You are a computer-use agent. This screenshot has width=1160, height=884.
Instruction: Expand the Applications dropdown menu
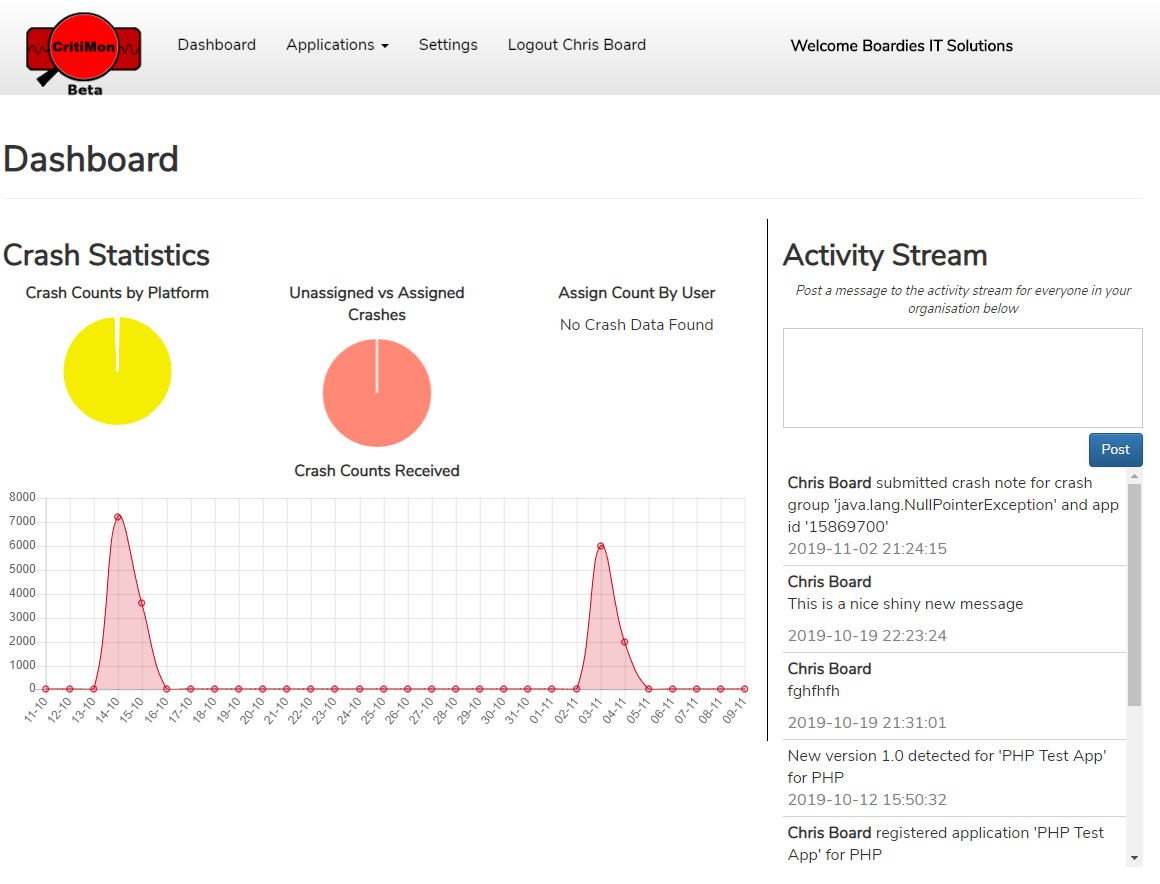coord(337,44)
